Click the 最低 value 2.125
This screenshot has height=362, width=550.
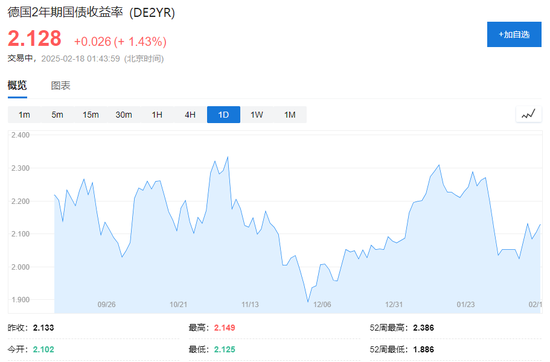coord(224,349)
